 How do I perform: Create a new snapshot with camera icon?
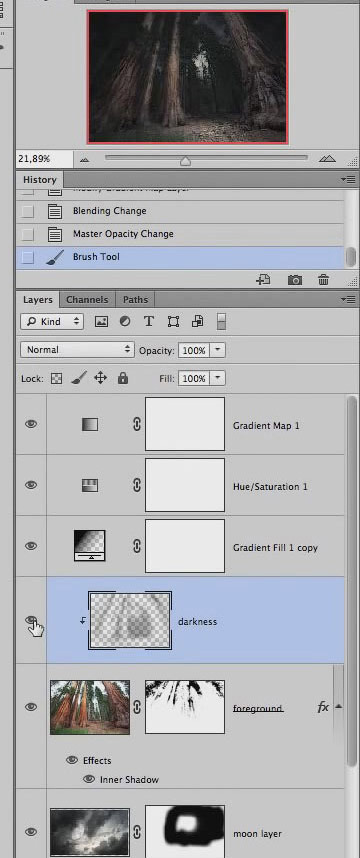point(294,280)
